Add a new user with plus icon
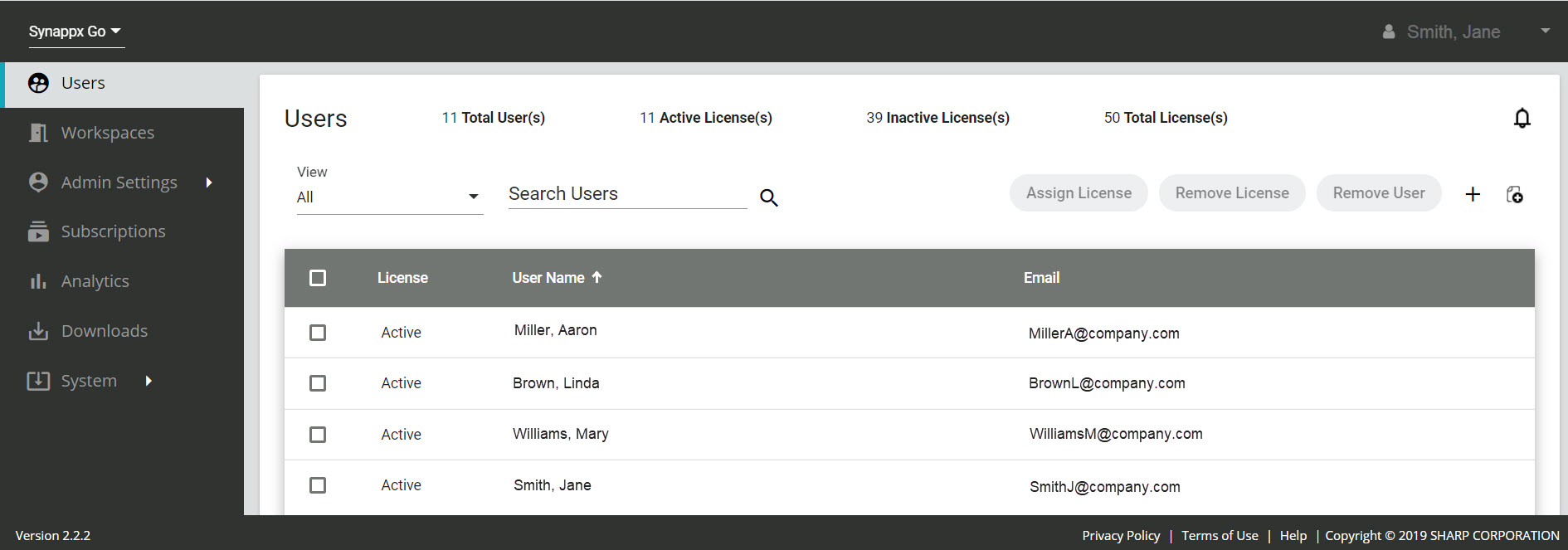 pos(1473,194)
